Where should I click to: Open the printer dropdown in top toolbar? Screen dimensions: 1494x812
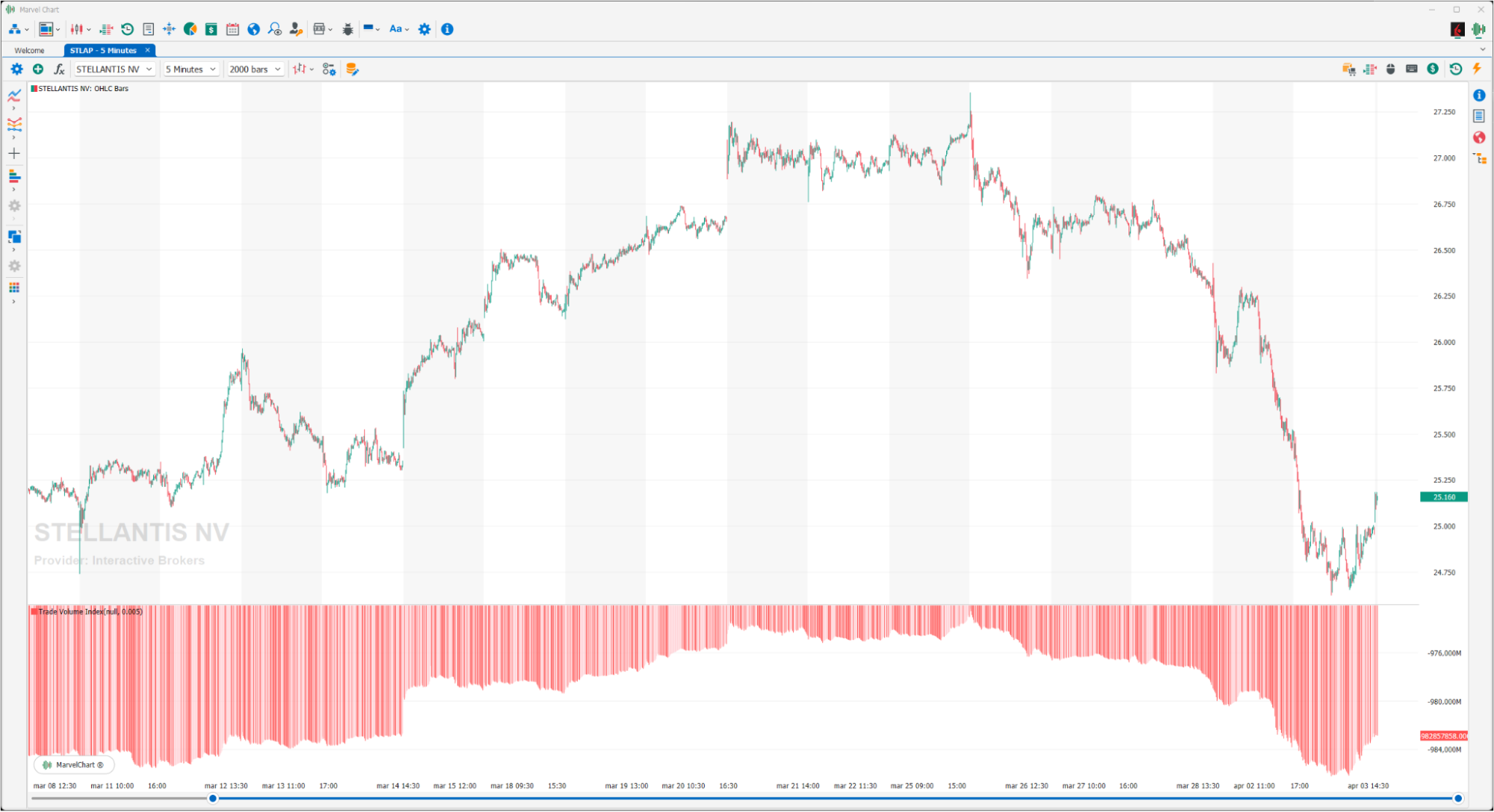(x=323, y=29)
